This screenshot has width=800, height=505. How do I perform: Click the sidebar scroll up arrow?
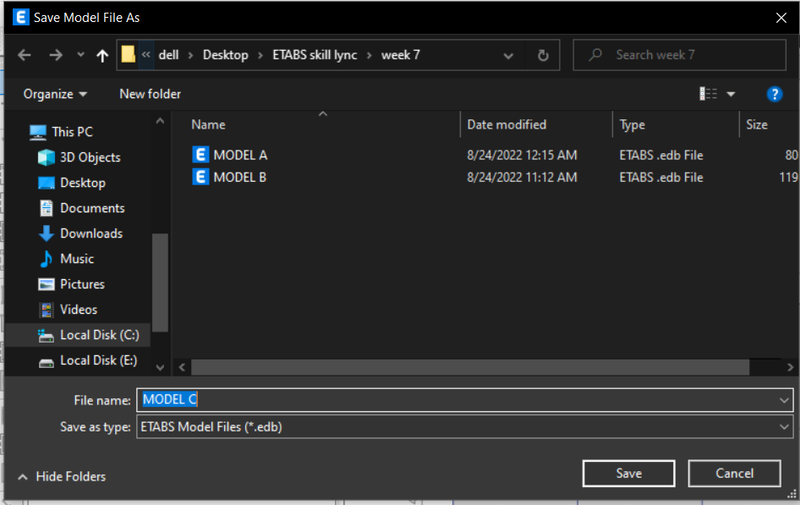[x=160, y=121]
